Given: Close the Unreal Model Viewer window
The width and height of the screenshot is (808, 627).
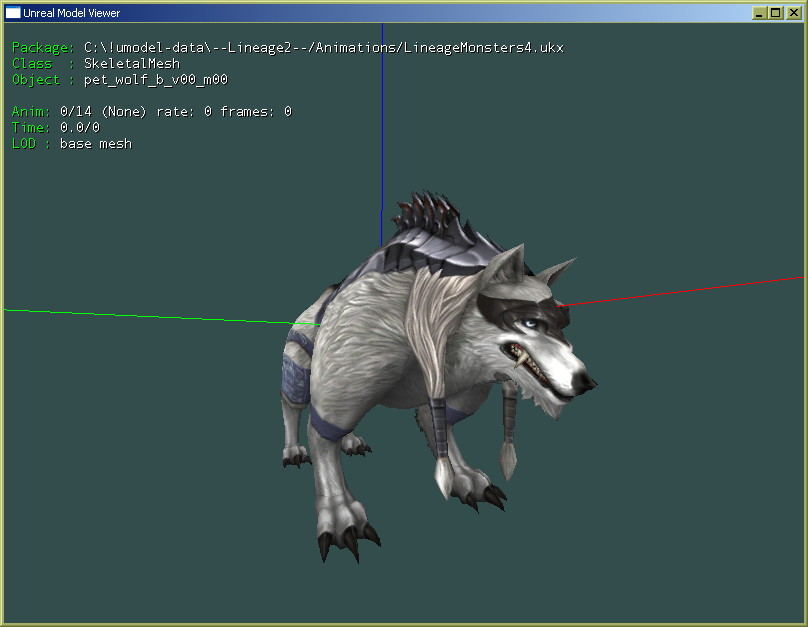Looking at the screenshot, I should pyautogui.click(x=794, y=13).
